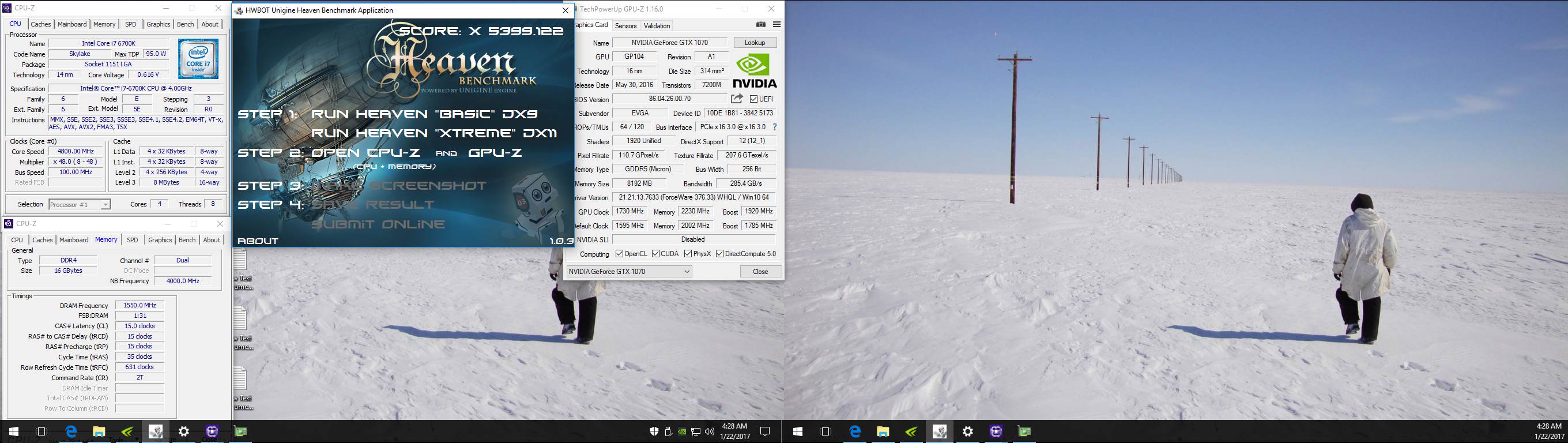Toggle the CUDA checkbox
Viewport: 1568px width, 443px height.
click(655, 253)
